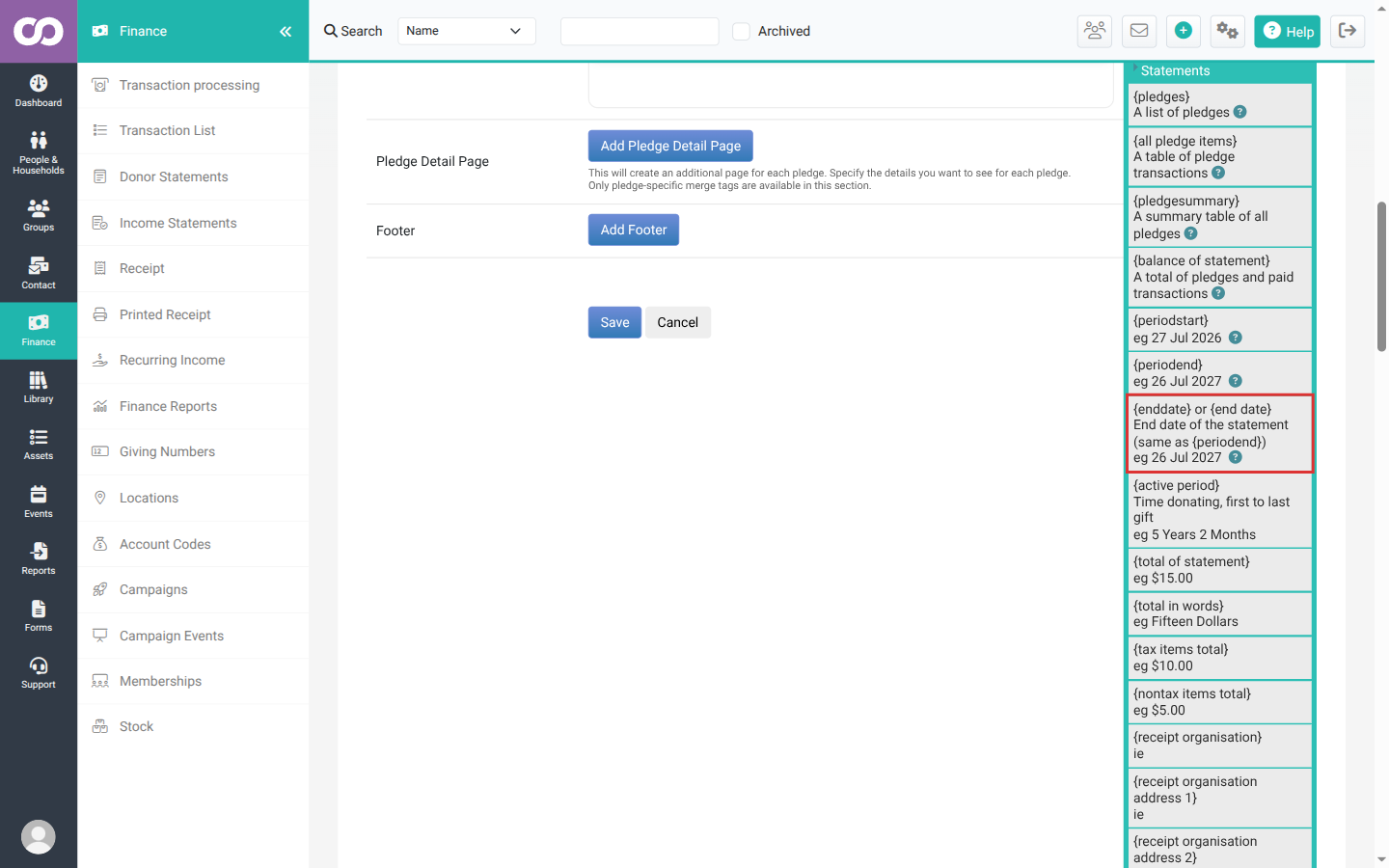Screen dimensions: 1389x868
Task: Open Income Statements menu item
Action: 193,223
